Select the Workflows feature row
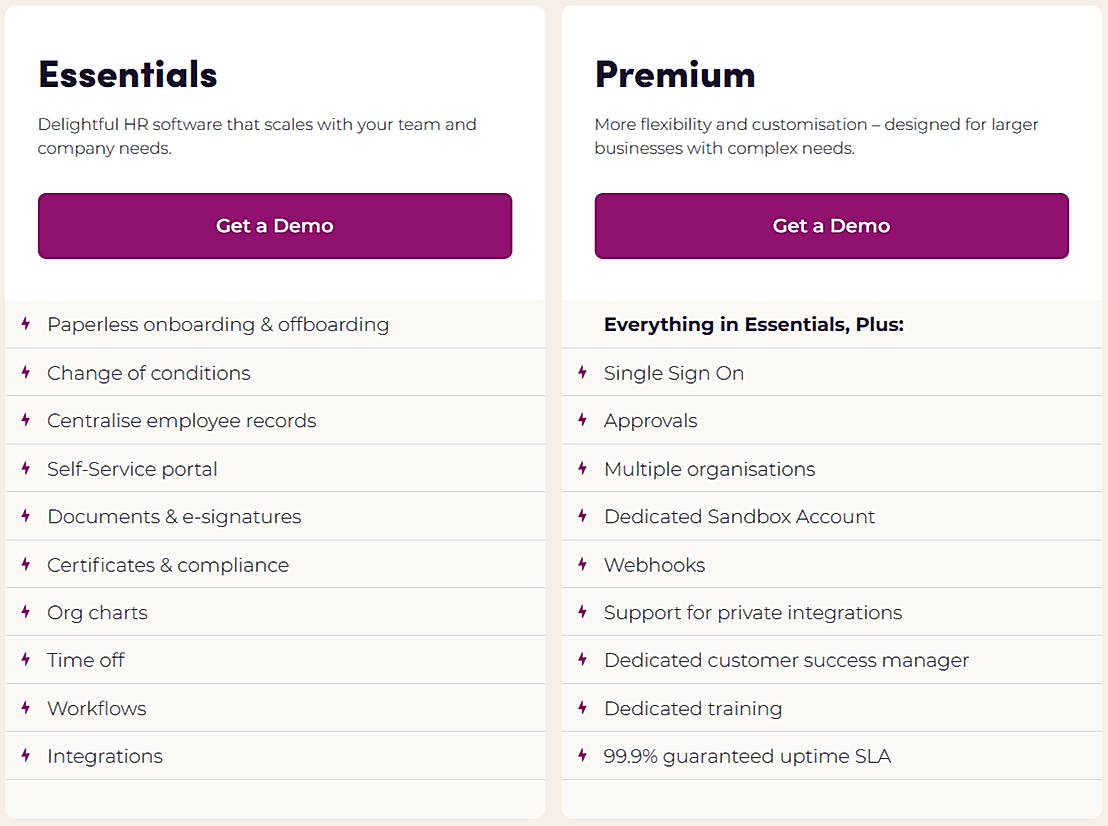The image size is (1108, 826). (x=97, y=708)
